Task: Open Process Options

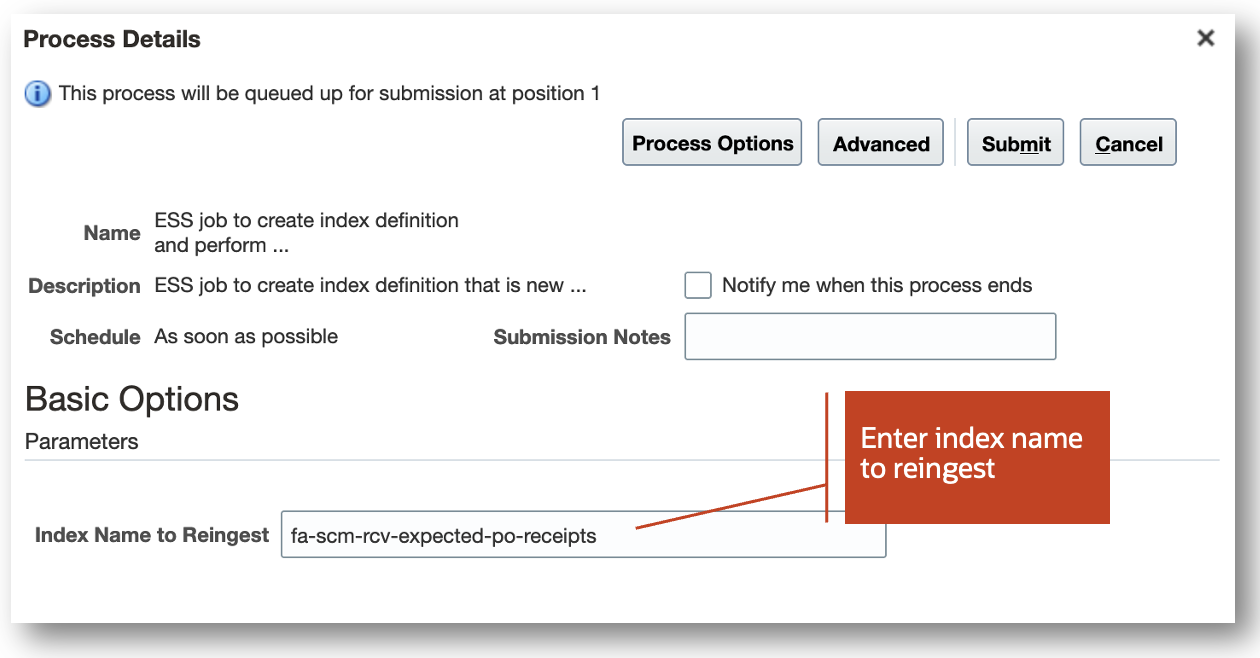Action: coord(712,143)
